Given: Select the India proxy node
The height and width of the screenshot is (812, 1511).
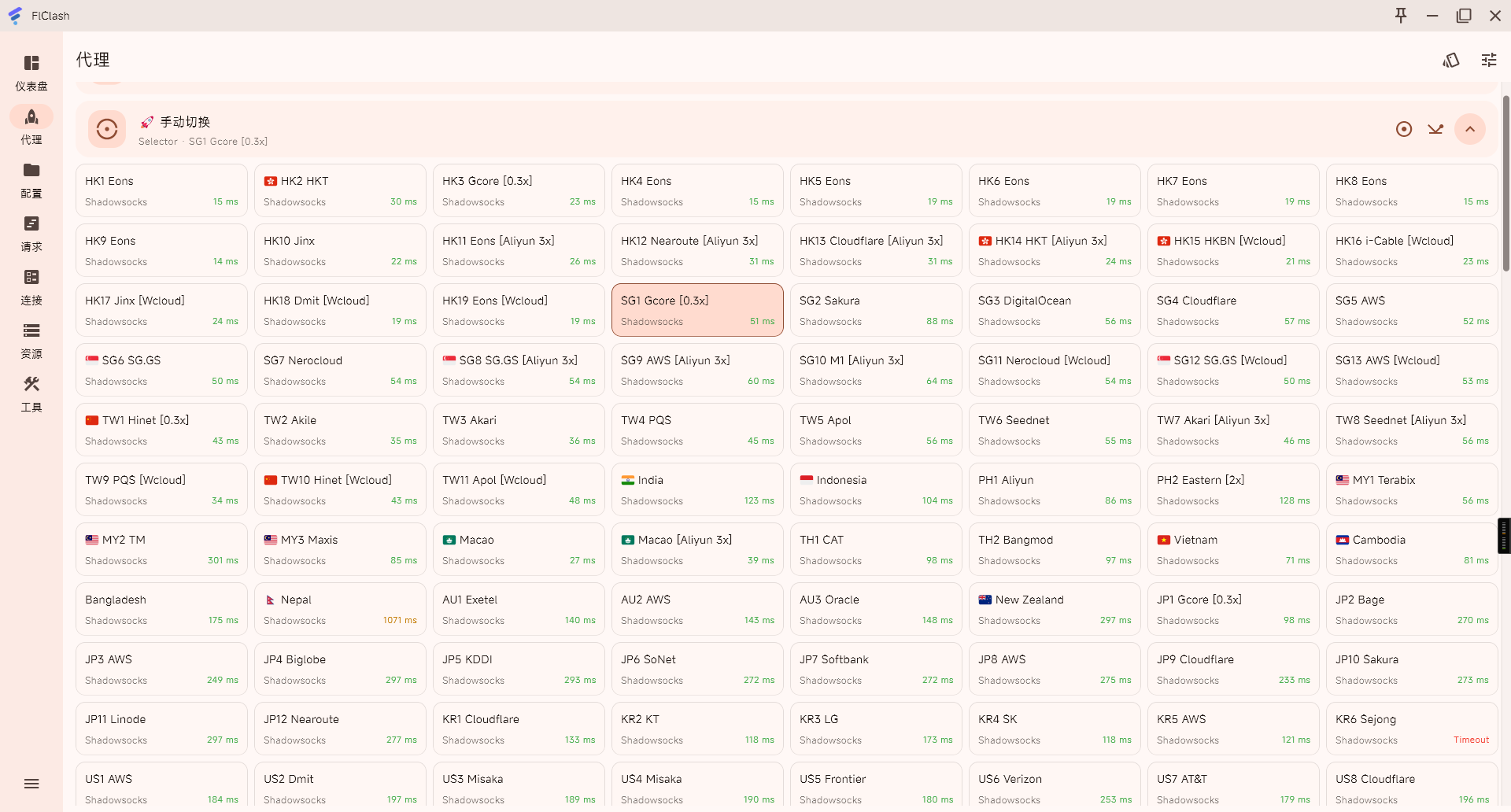Looking at the screenshot, I should [x=697, y=489].
